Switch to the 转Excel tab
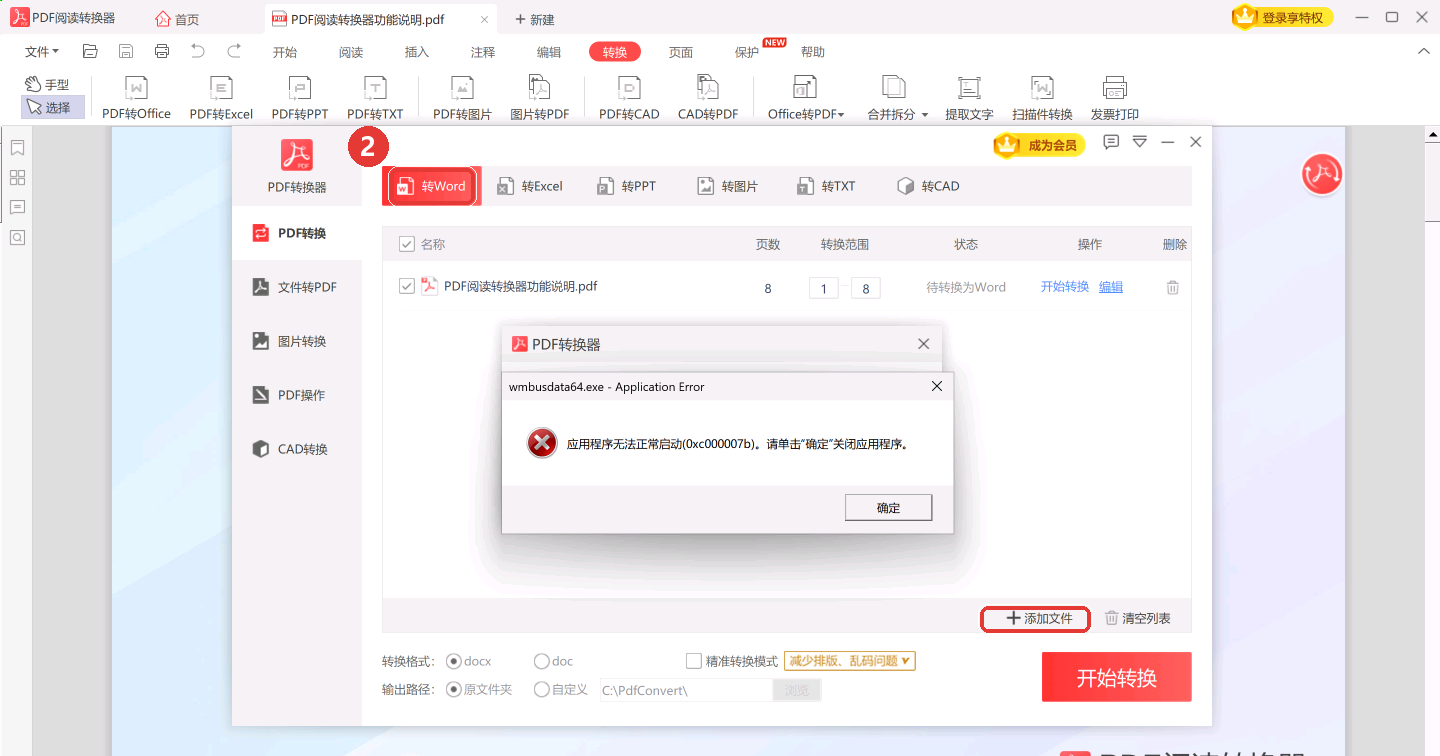1440x756 pixels. (530, 186)
